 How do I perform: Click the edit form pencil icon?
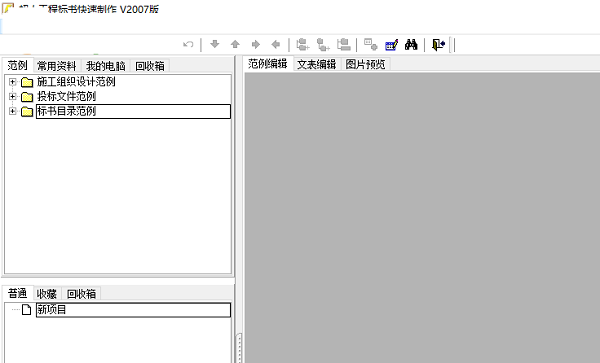pos(391,45)
